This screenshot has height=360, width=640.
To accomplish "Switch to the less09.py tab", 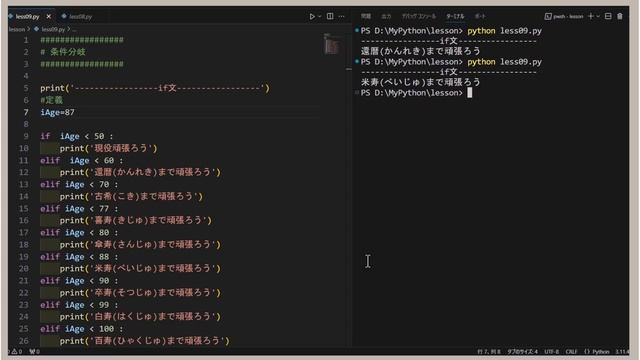I will [x=27, y=16].
